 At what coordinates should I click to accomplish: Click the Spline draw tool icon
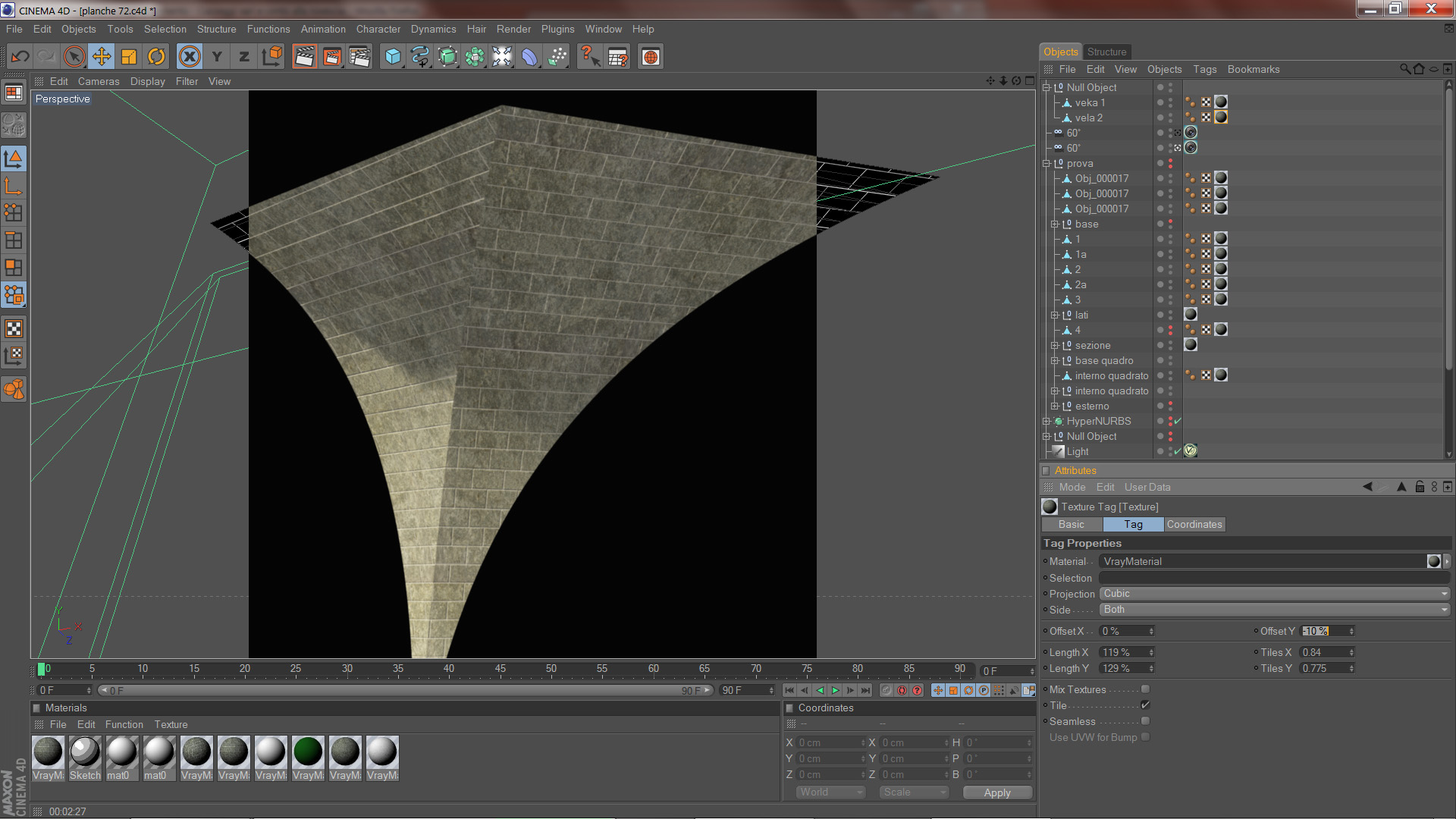419,57
